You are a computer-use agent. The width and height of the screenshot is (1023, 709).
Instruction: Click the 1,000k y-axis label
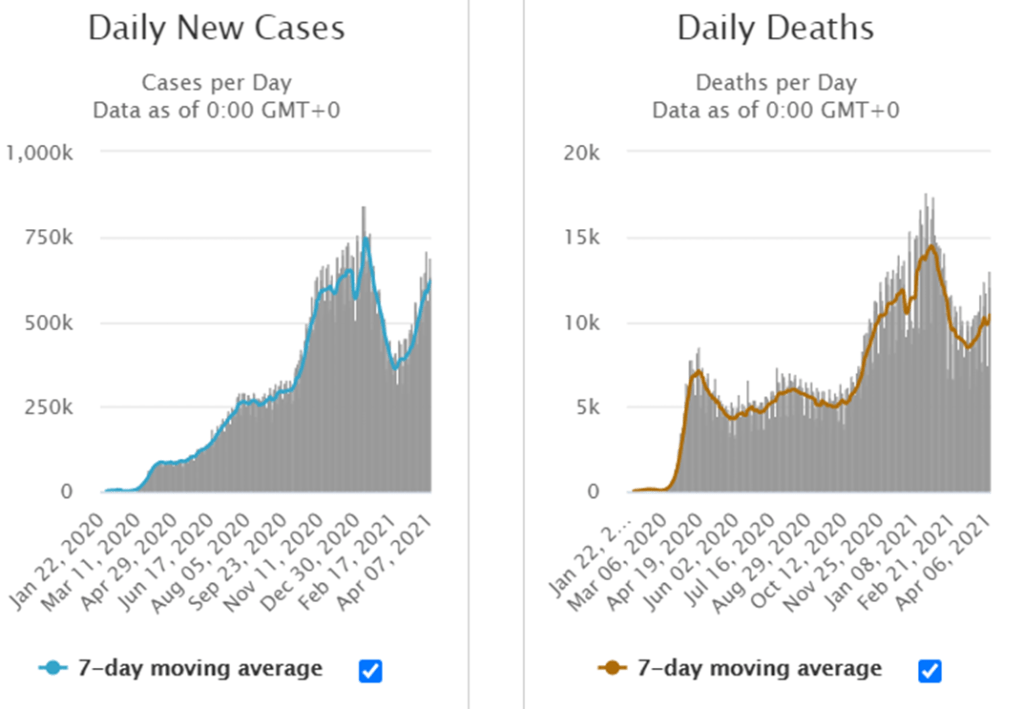coord(40,153)
